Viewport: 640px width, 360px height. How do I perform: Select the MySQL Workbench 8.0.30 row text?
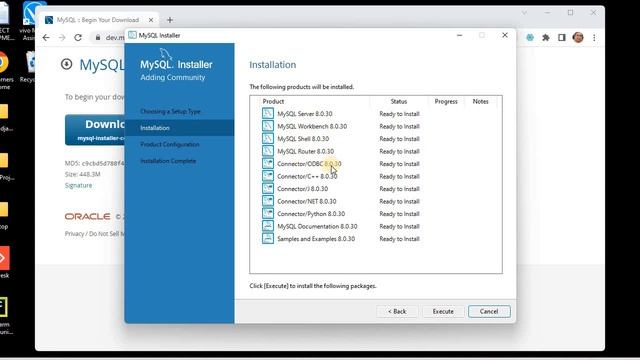click(x=312, y=127)
